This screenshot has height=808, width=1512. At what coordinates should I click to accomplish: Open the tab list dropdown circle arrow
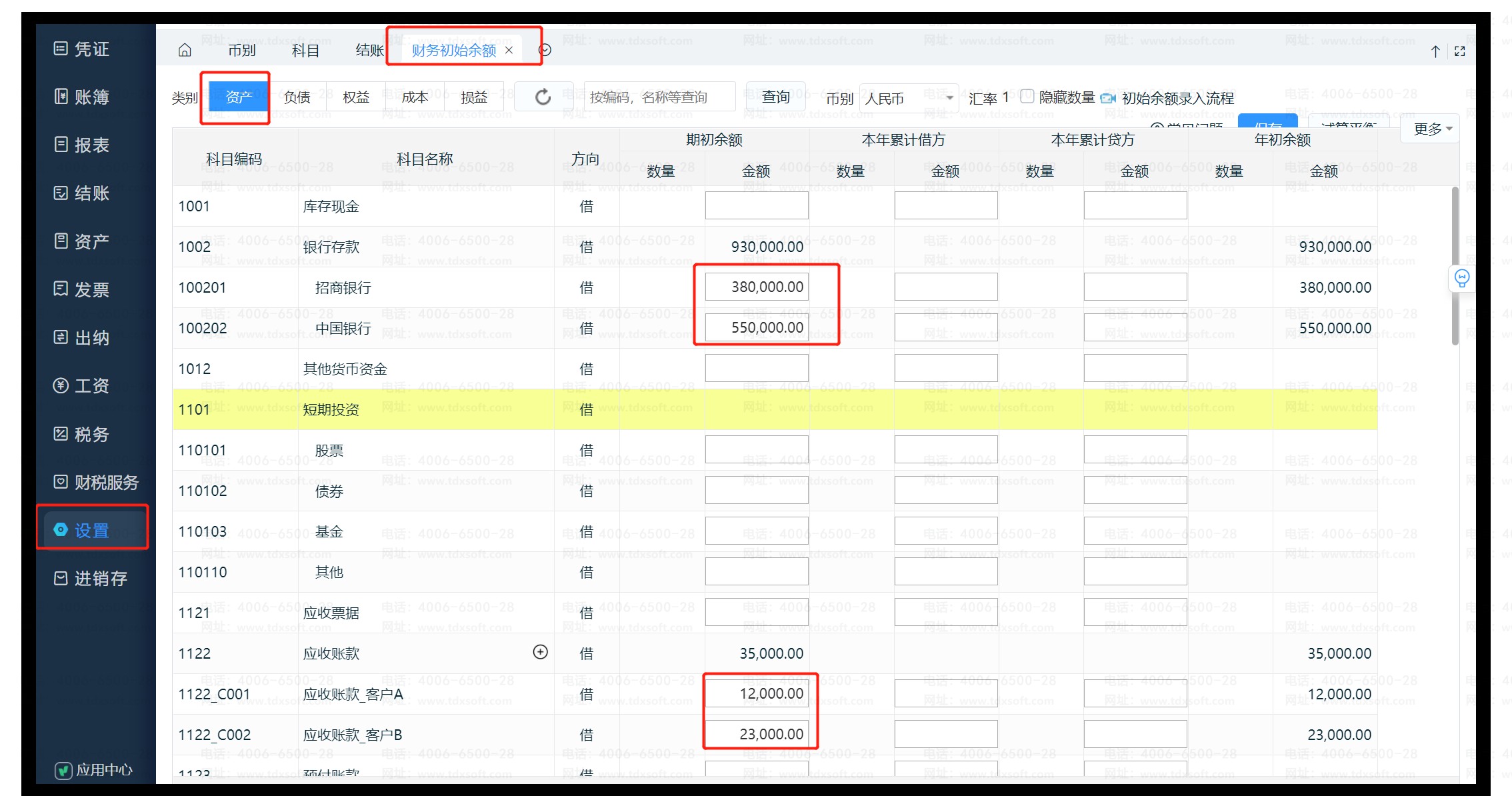[x=545, y=51]
